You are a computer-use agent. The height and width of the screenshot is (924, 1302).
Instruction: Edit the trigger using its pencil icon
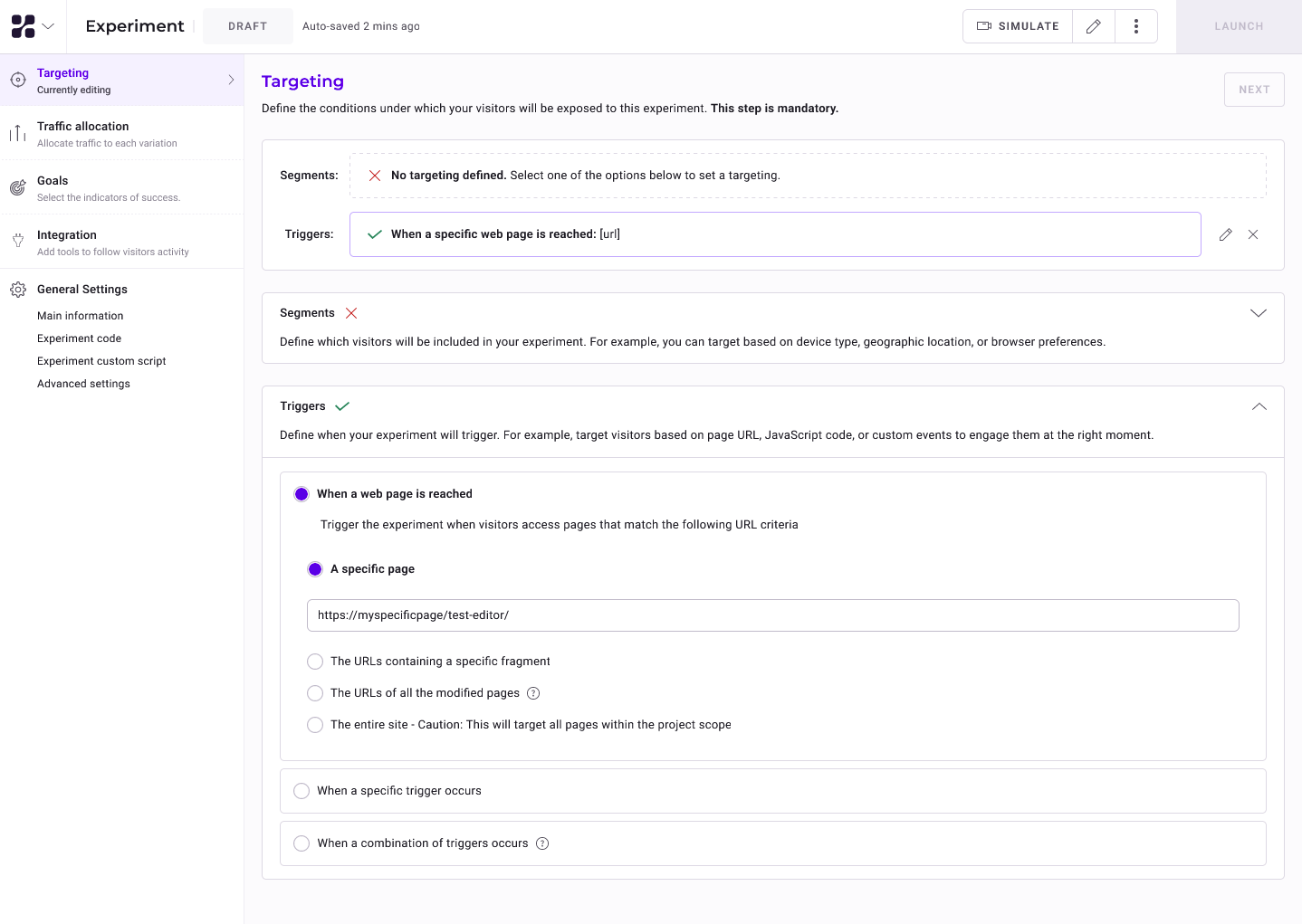(x=1225, y=234)
